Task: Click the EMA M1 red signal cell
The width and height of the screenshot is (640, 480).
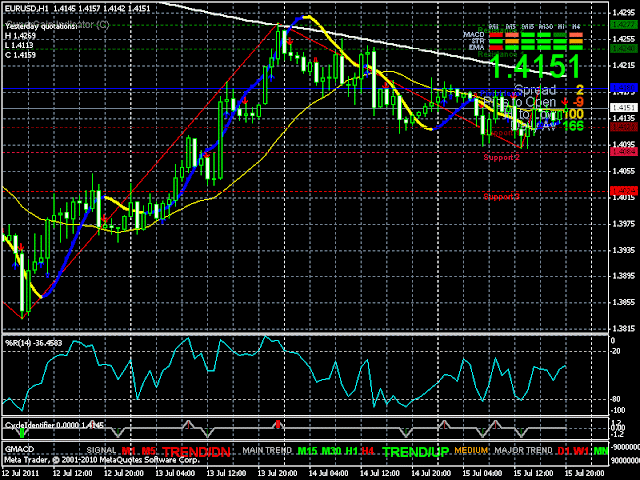Action: point(496,47)
